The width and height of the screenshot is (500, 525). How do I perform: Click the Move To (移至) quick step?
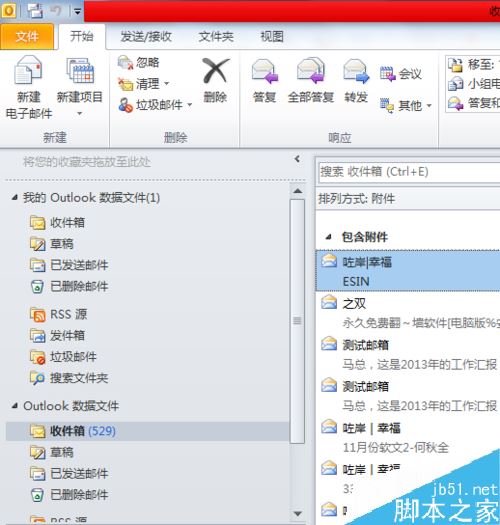tap(474, 64)
